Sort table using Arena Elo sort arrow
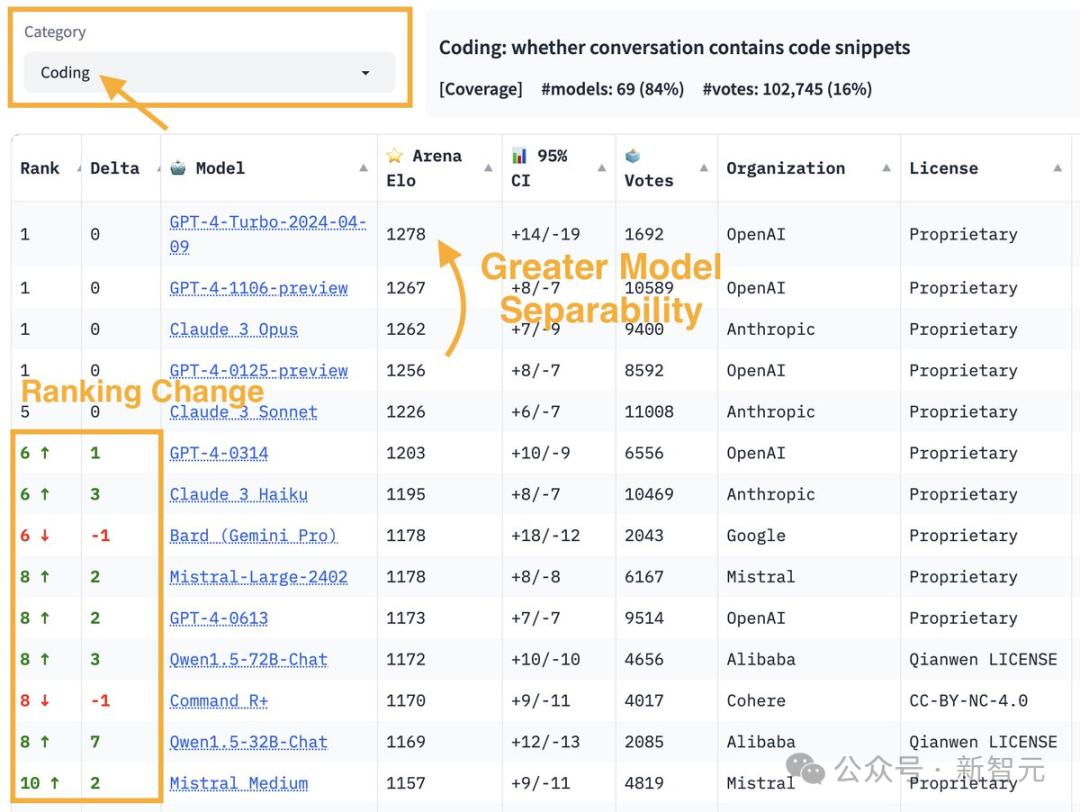This screenshot has width=1080, height=812. 488,168
